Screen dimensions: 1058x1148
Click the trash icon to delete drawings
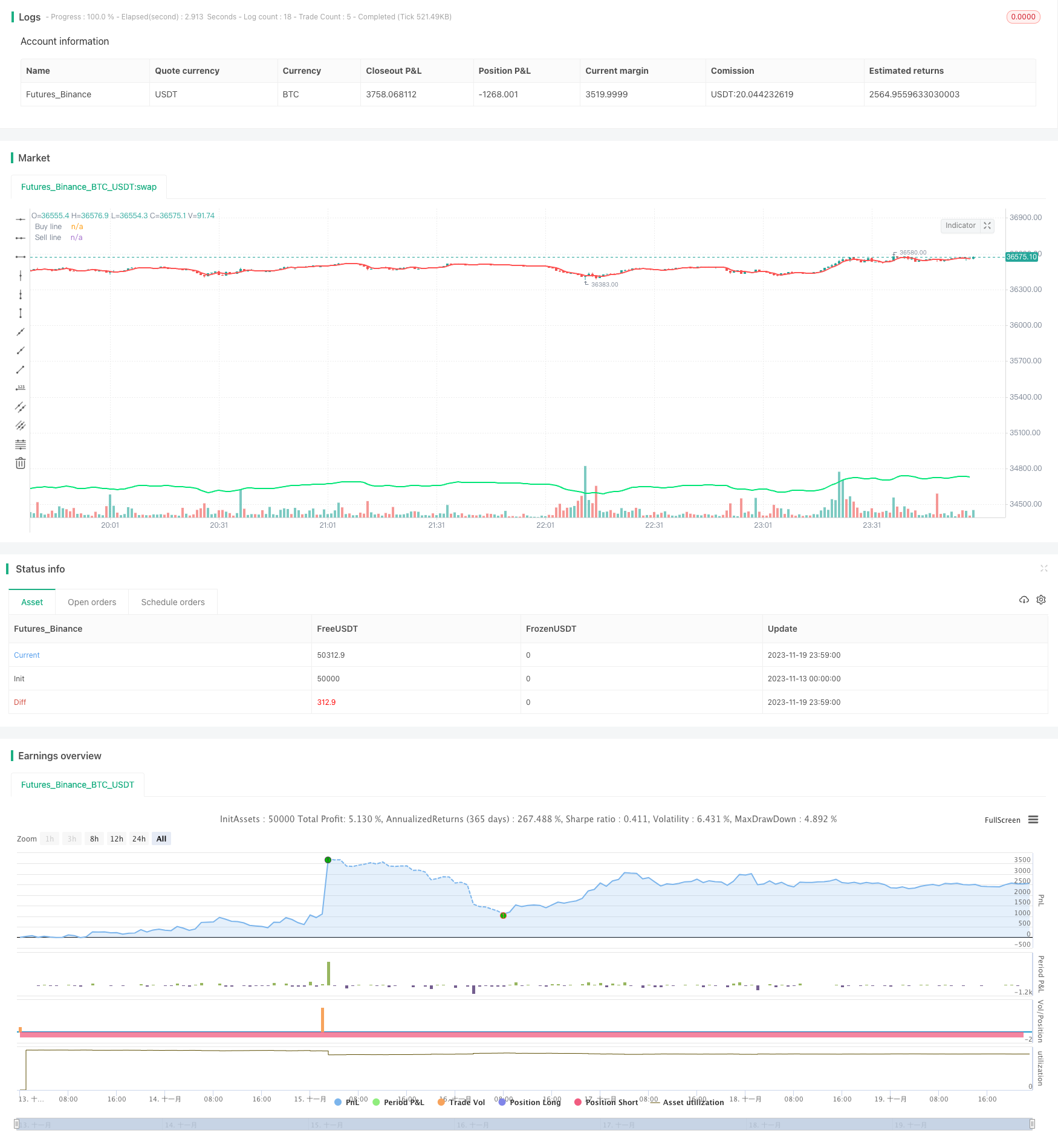(x=21, y=463)
